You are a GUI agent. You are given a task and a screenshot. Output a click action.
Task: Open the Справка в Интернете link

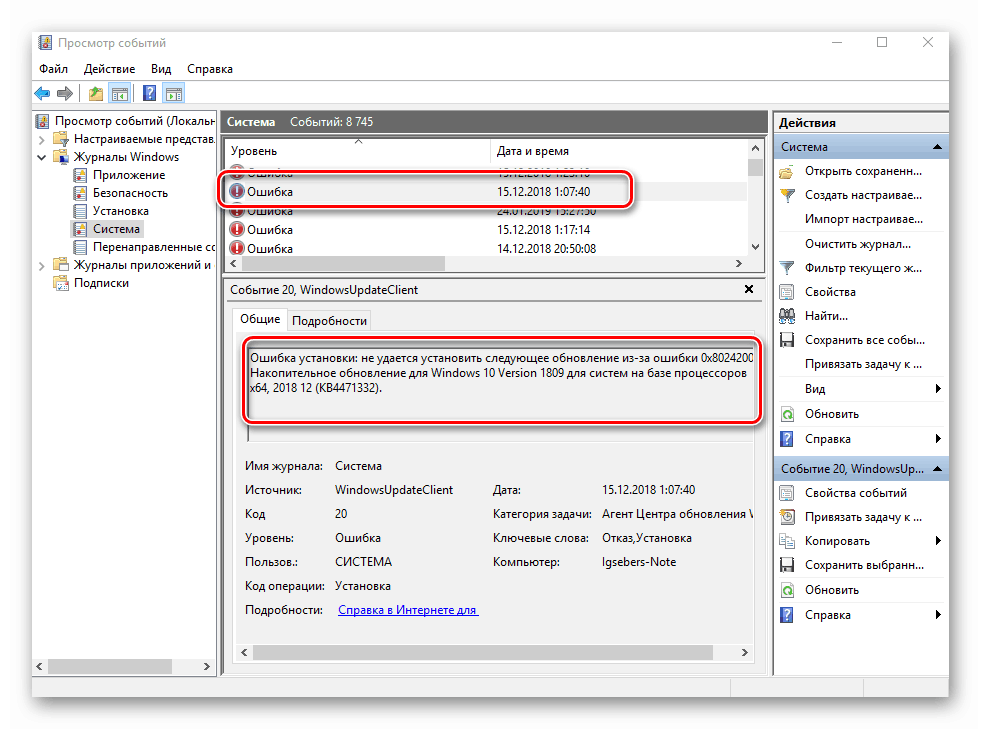408,610
